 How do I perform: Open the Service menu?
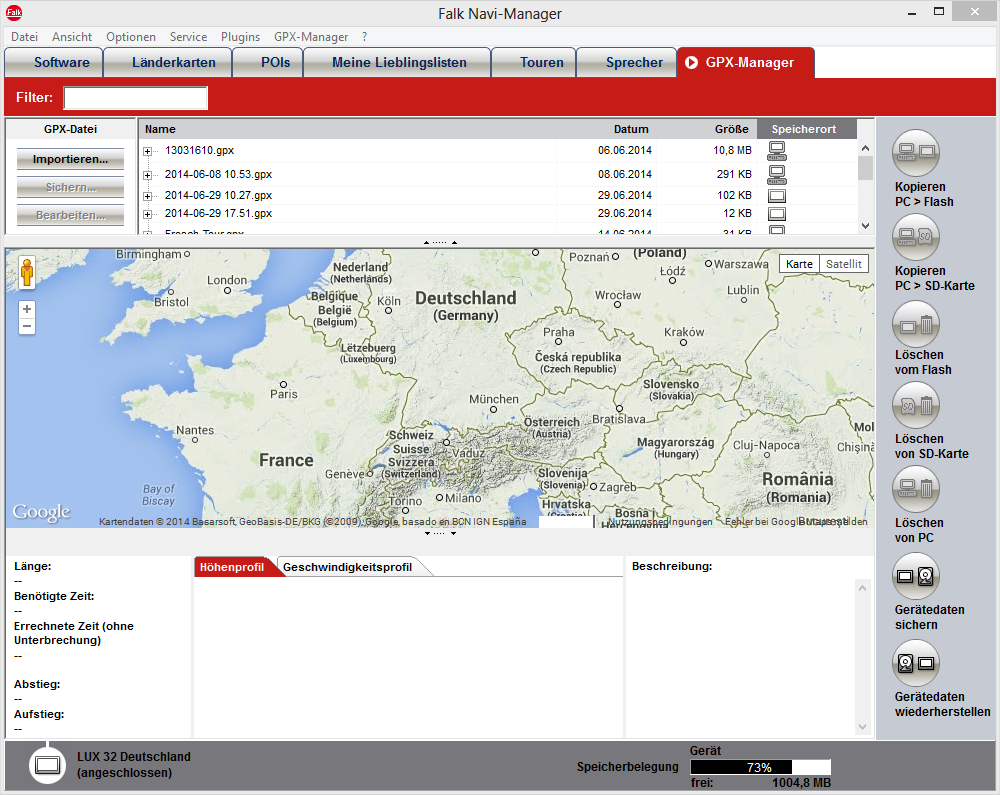coord(188,37)
